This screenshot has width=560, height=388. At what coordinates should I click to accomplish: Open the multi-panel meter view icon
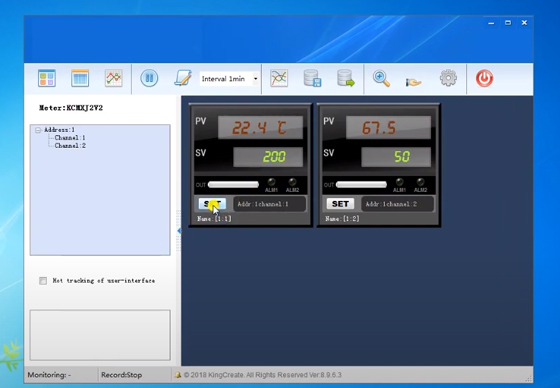click(x=47, y=78)
